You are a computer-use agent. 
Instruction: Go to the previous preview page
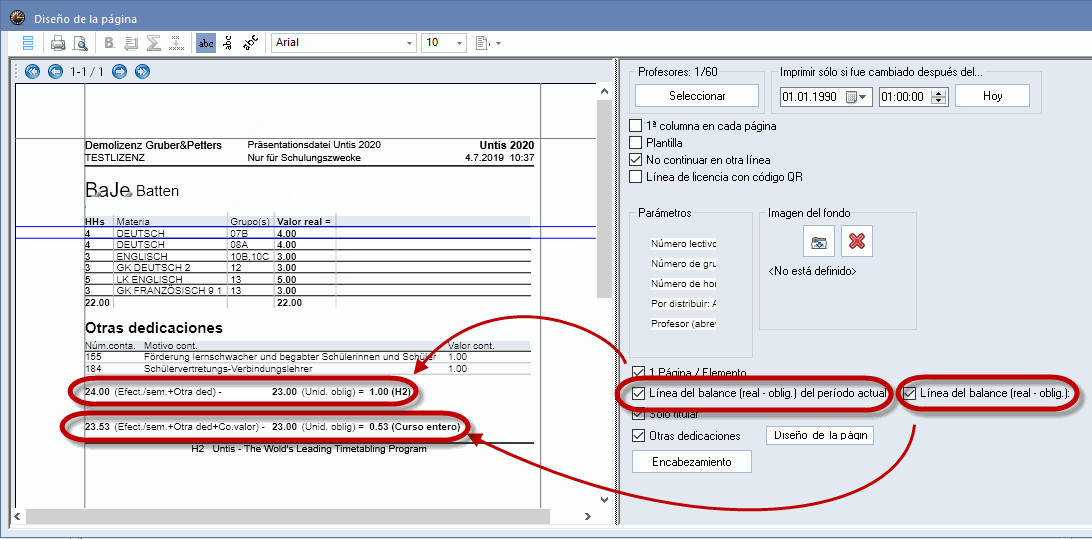pos(55,71)
